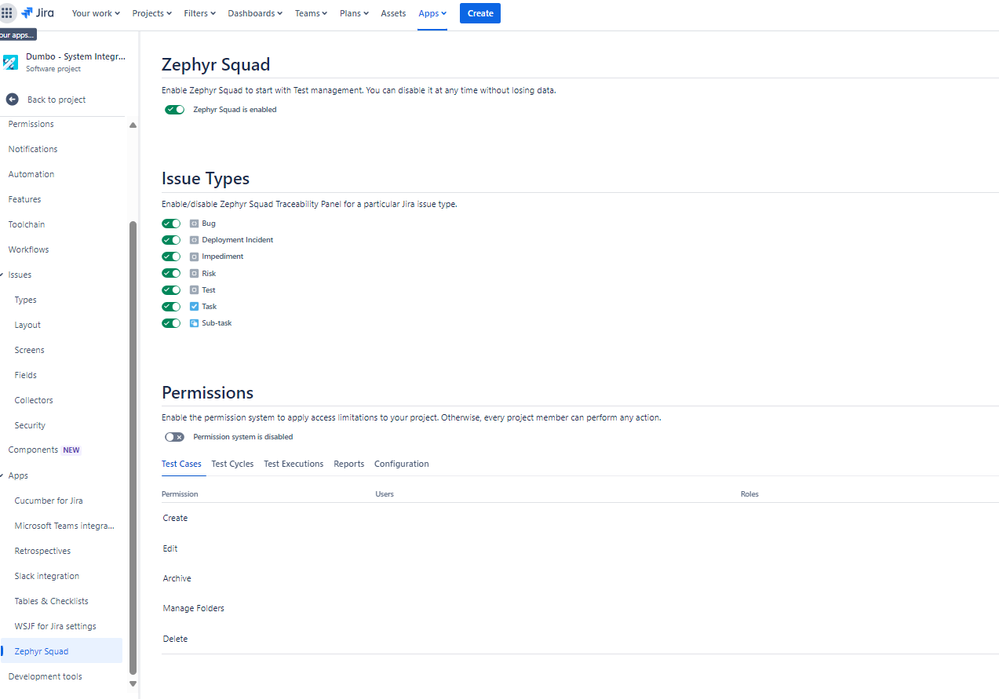The image size is (999, 699).
Task: Open Retrospectives app settings
Action: click(x=43, y=551)
